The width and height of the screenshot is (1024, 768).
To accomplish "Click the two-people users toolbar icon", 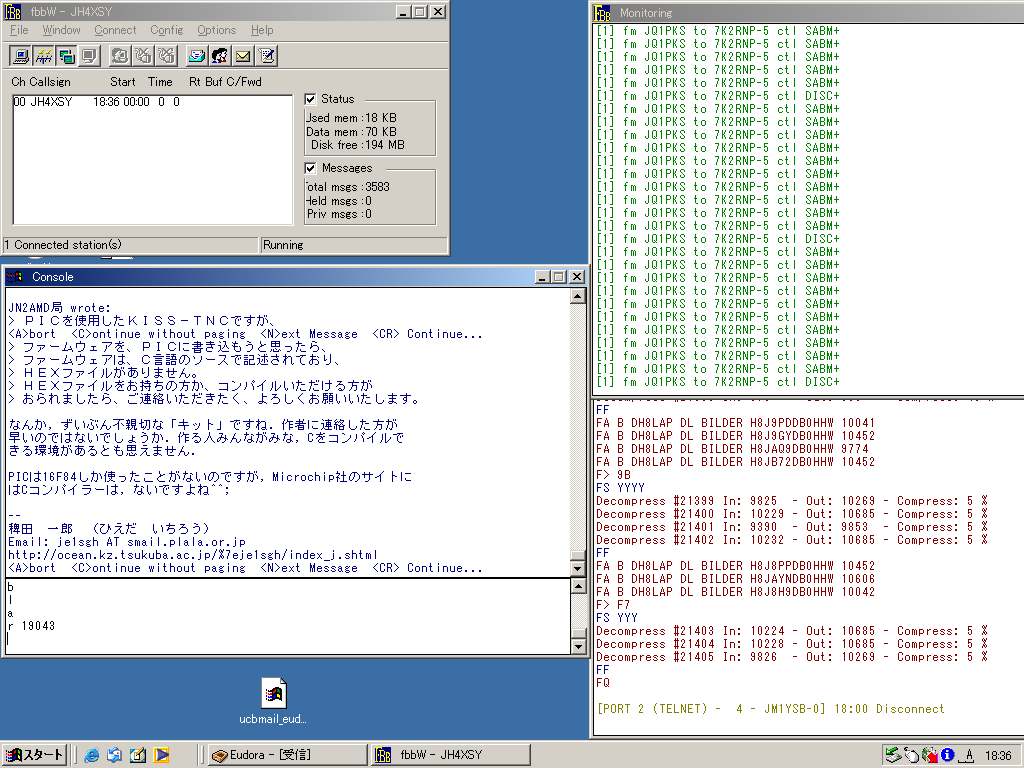I will pos(219,56).
